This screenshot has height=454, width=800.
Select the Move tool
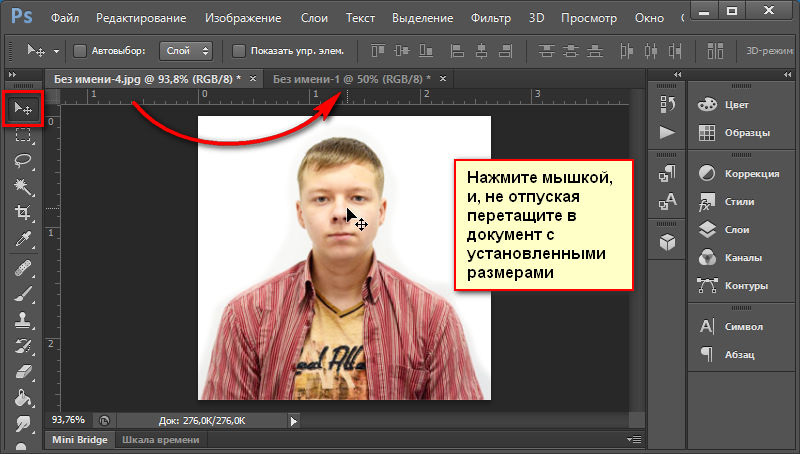pos(23,108)
